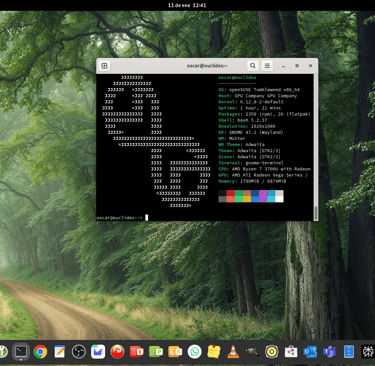The image size is (375, 366).
Task: Click the 'Shell: bash 5.2.37' line
Action: point(243,120)
